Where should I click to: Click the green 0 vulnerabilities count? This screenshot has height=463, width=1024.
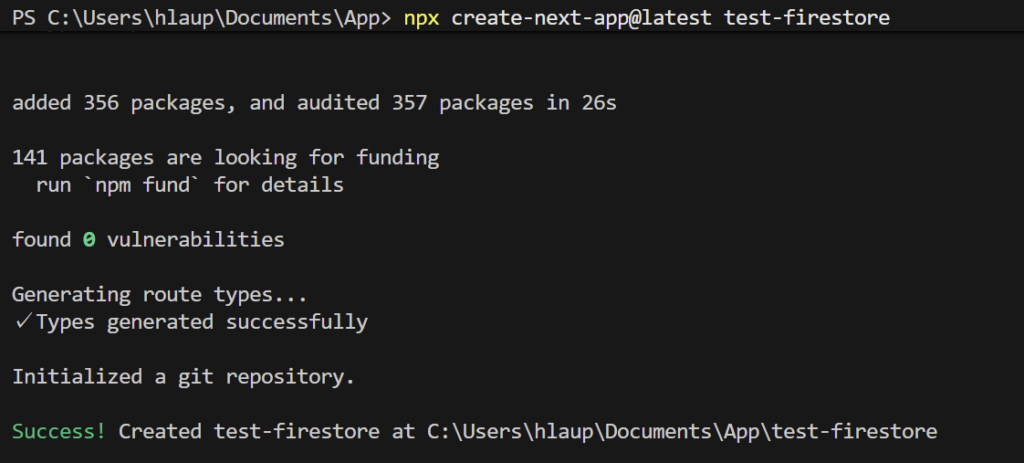pyautogui.click(x=89, y=240)
